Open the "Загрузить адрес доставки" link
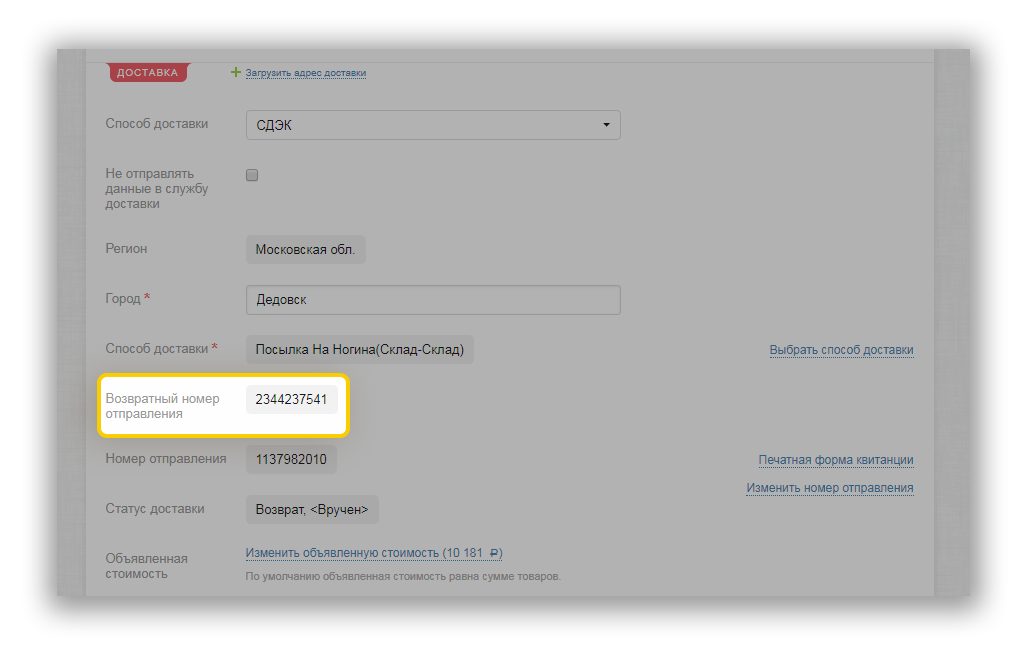 point(306,73)
